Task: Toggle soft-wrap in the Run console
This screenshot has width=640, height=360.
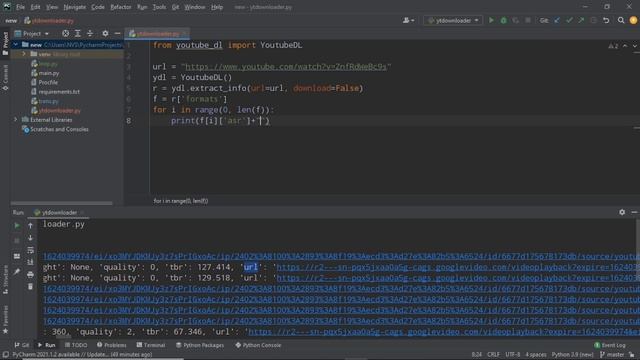Action: (x=30, y=250)
